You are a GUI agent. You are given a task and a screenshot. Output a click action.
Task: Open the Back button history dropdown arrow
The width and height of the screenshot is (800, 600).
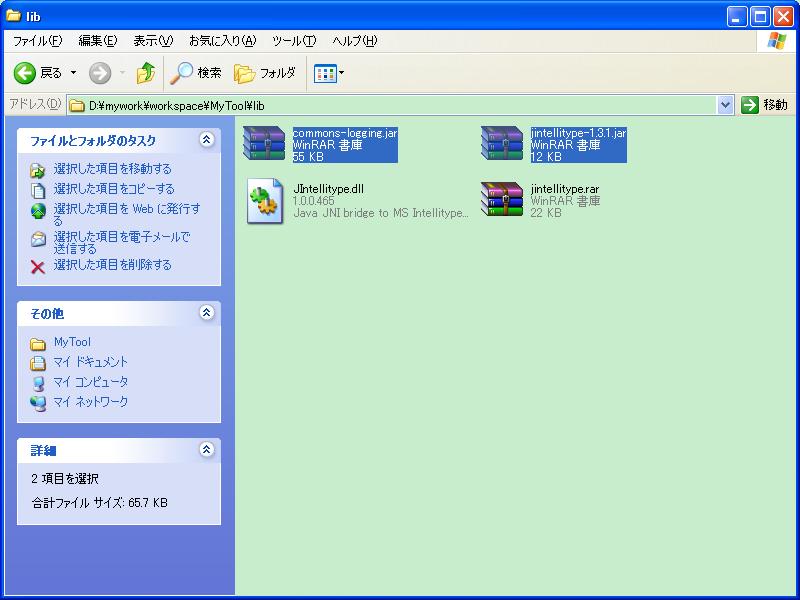pyautogui.click(x=73, y=73)
